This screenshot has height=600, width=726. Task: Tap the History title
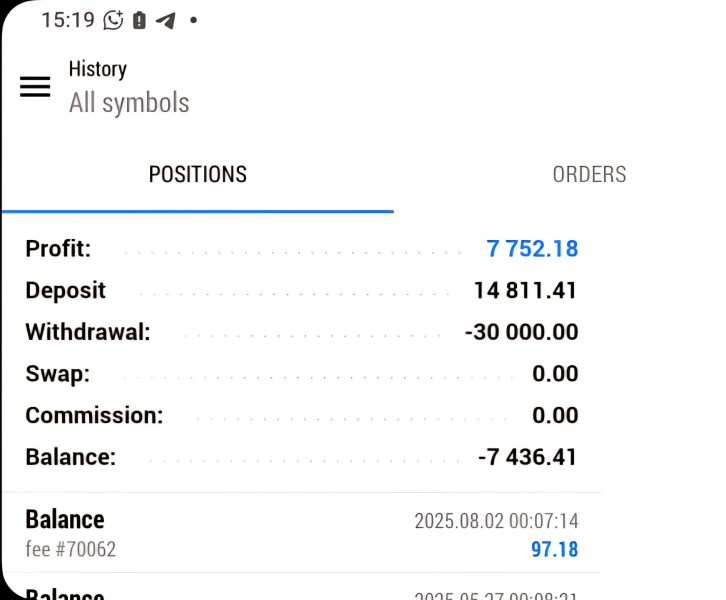97,69
